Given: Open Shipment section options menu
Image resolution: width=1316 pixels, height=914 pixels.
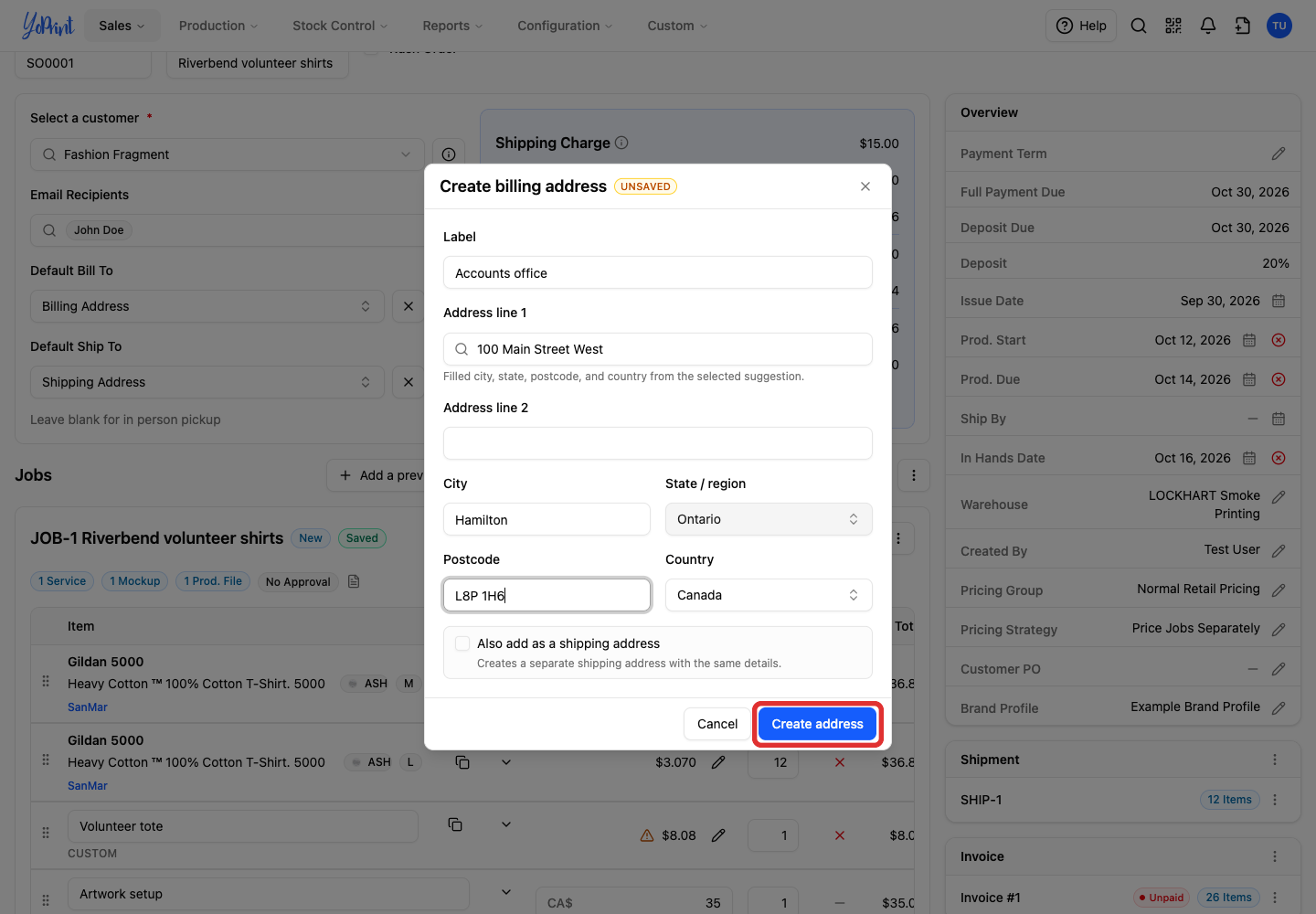Looking at the screenshot, I should (1275, 760).
